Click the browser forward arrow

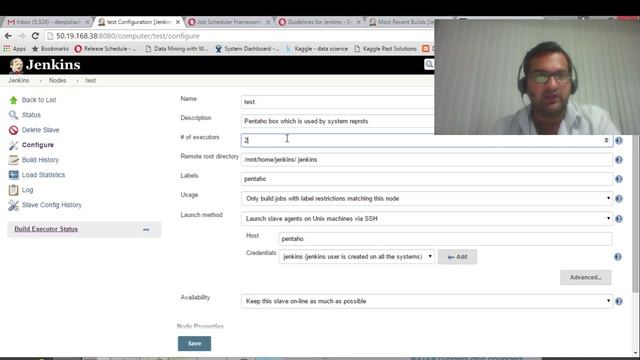click(22, 36)
